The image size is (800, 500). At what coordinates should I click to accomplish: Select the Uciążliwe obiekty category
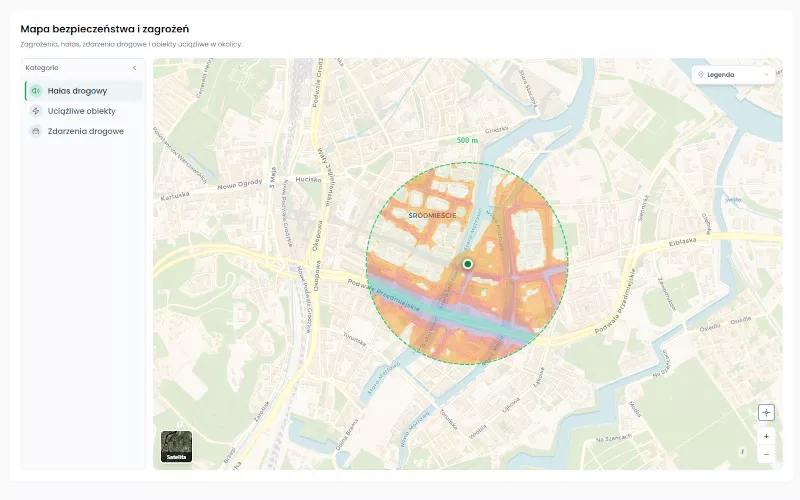coord(83,111)
